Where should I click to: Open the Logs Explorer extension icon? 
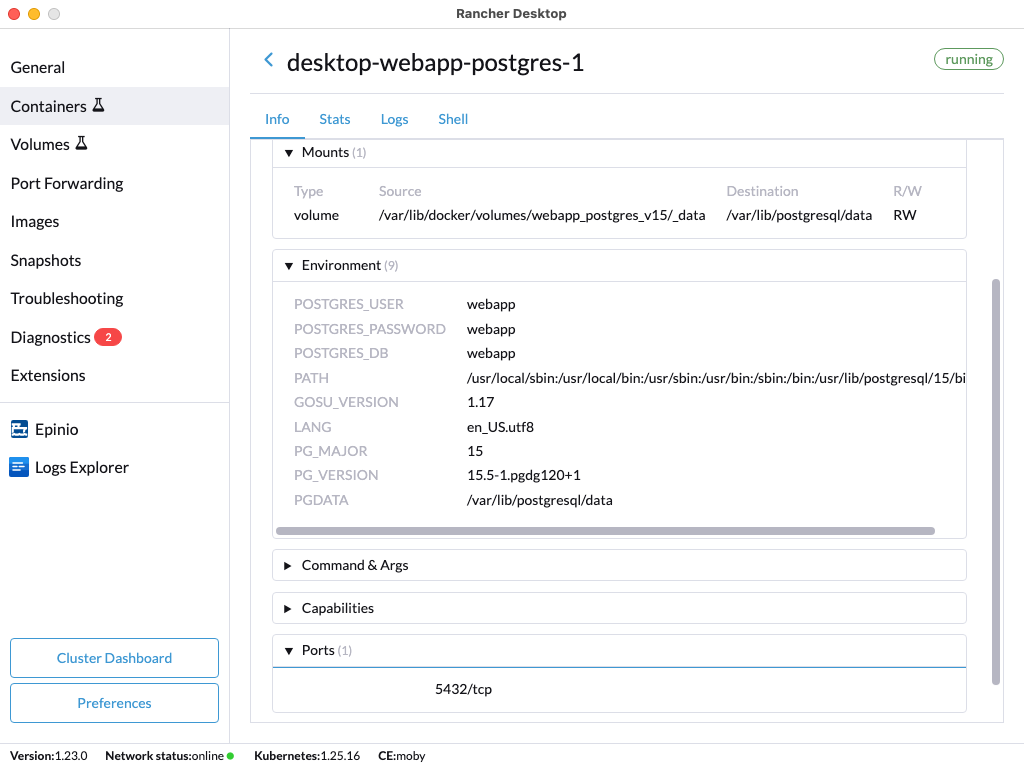pyautogui.click(x=19, y=467)
